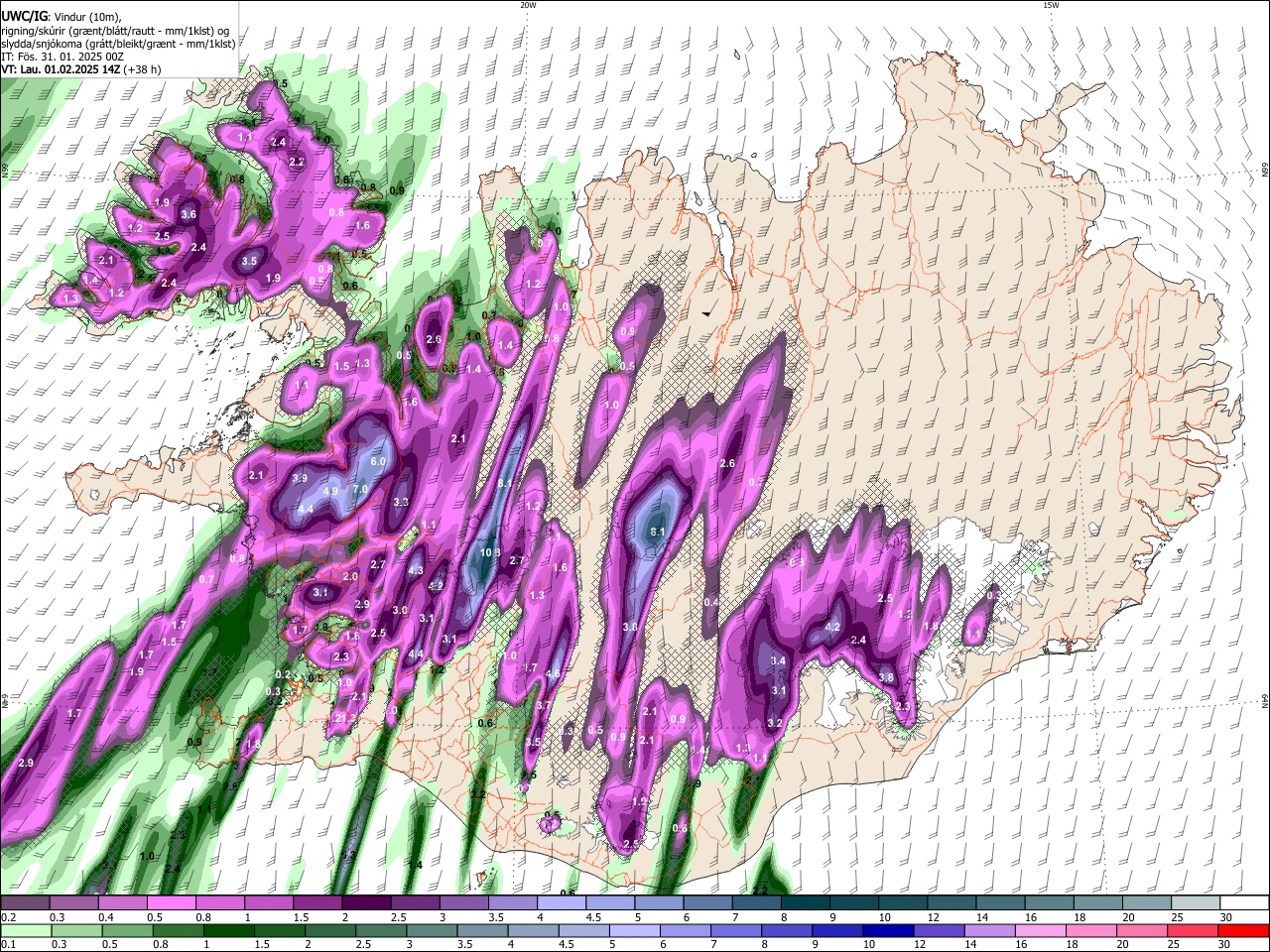The height and width of the screenshot is (952, 1270).
Task: Click the 6.0 value label
Action: 377,462
